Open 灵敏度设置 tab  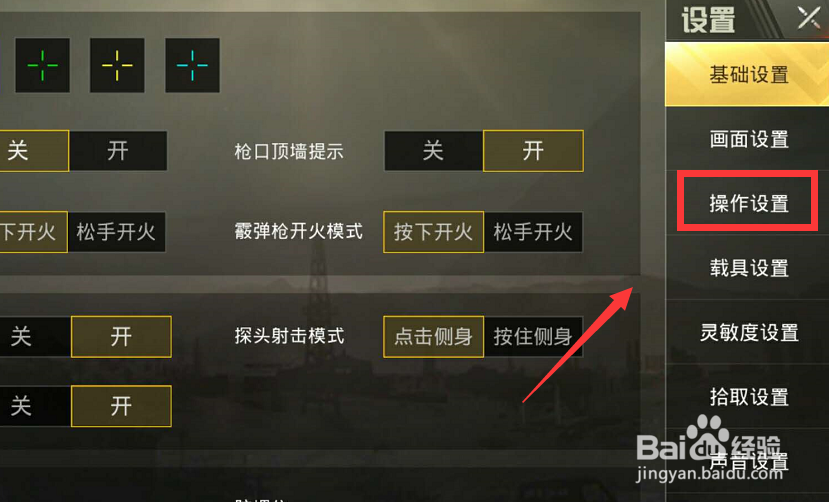(747, 332)
